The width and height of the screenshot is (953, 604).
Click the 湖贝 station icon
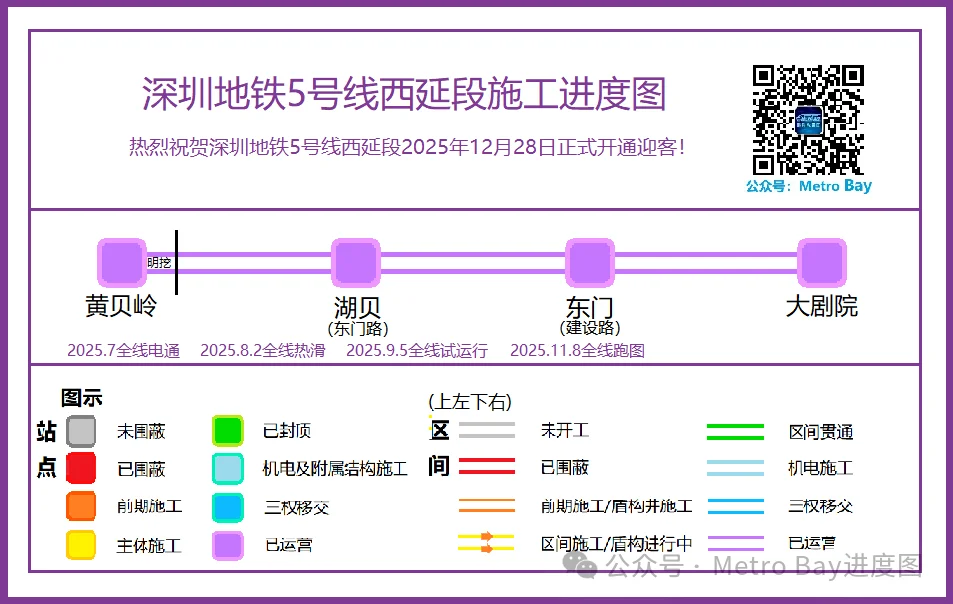356,262
